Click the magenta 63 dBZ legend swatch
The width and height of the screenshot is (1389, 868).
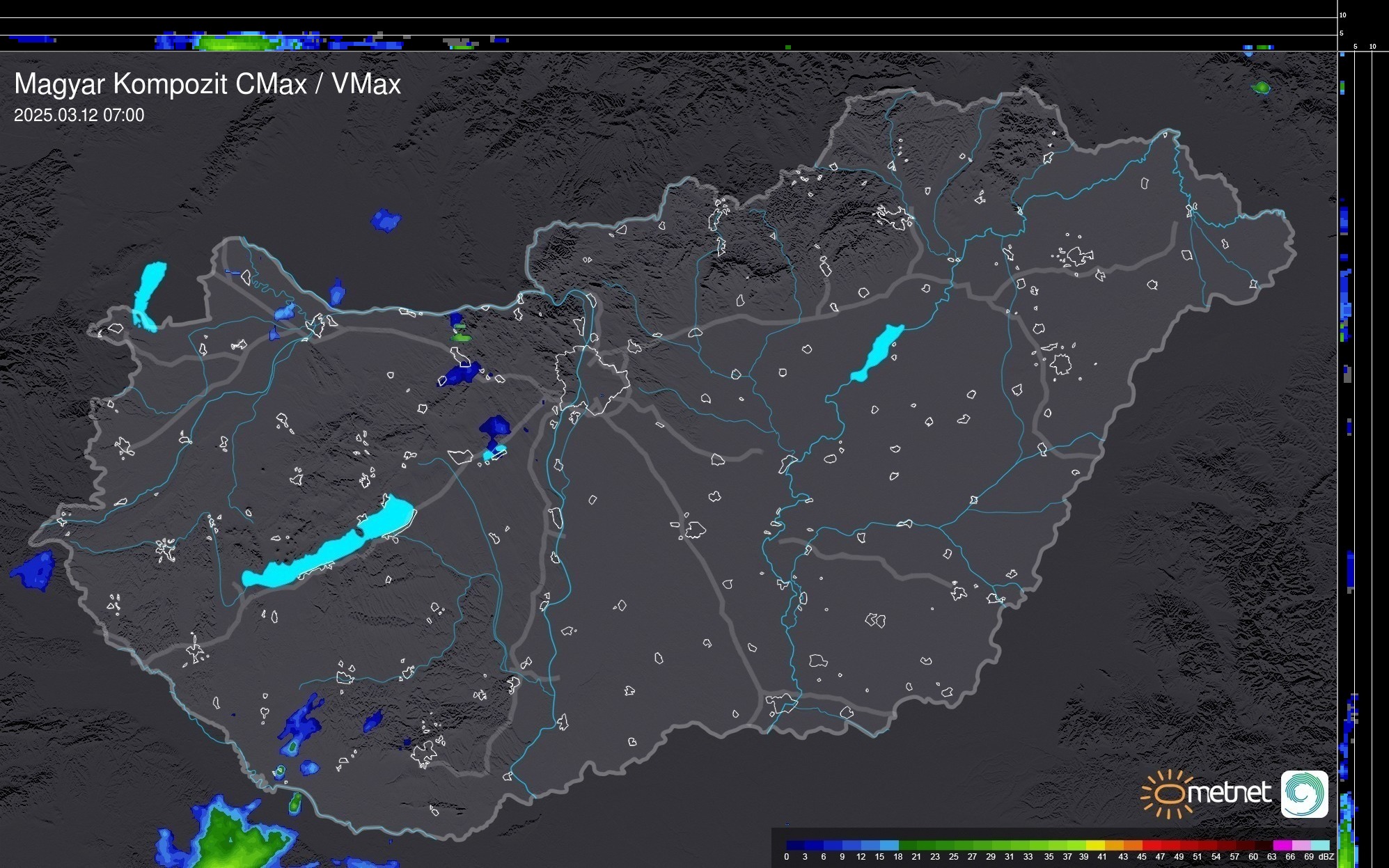1281,845
